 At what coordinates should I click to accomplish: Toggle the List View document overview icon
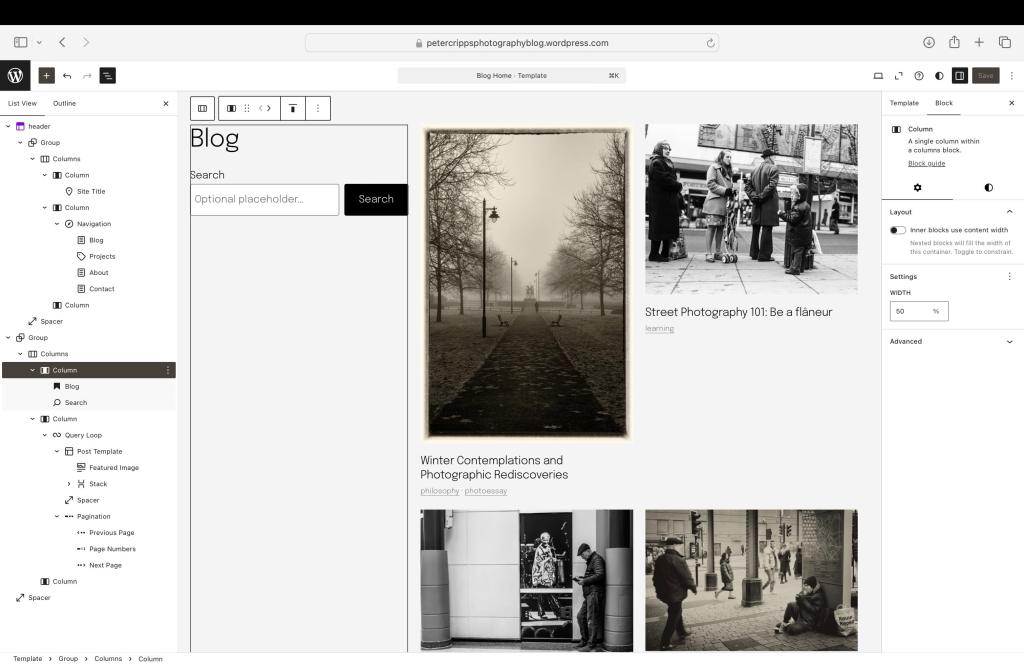click(107, 76)
